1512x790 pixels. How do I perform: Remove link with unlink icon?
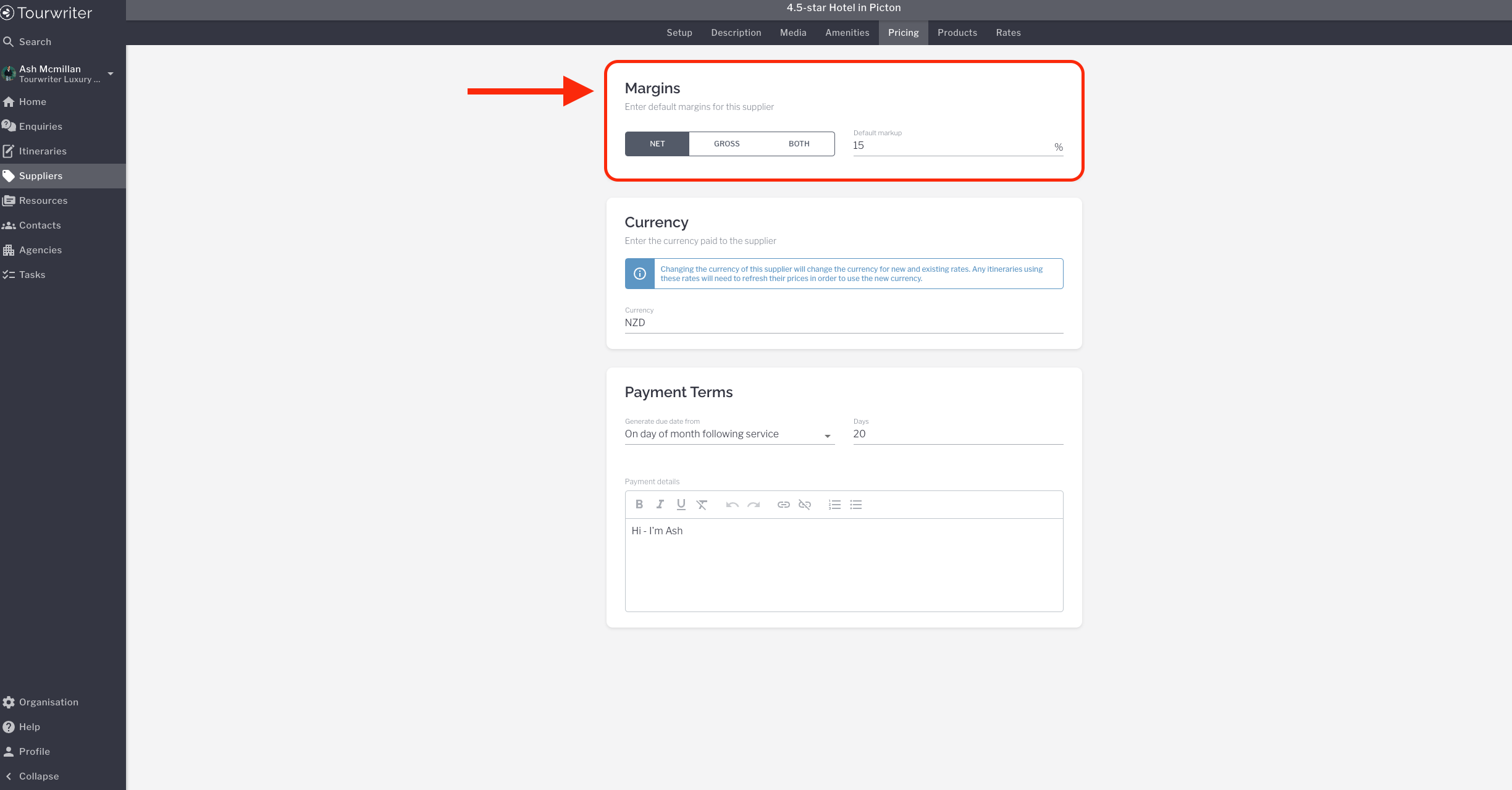pos(804,505)
